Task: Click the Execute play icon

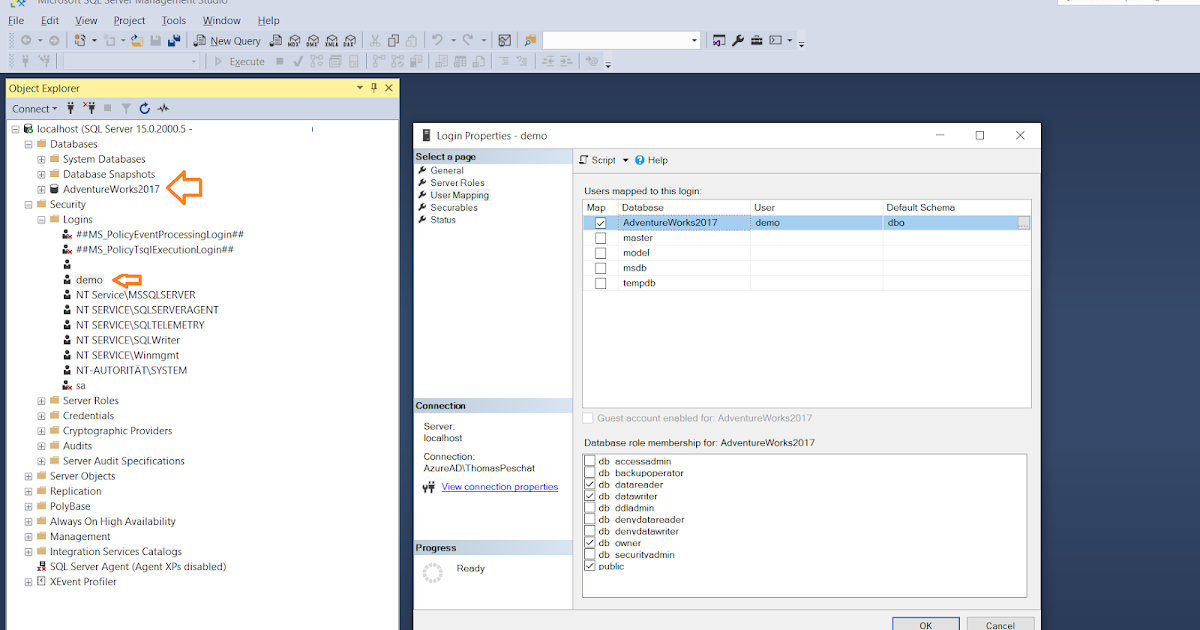Action: point(220,61)
